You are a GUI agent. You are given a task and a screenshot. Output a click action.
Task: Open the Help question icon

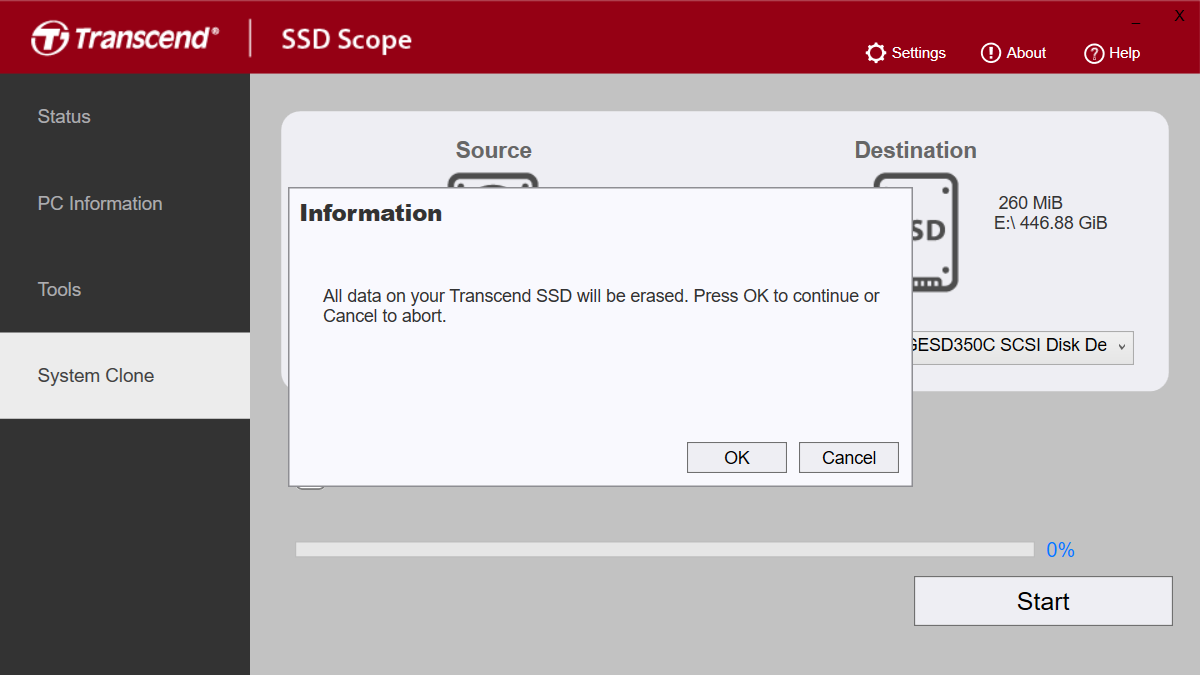pyautogui.click(x=1094, y=53)
